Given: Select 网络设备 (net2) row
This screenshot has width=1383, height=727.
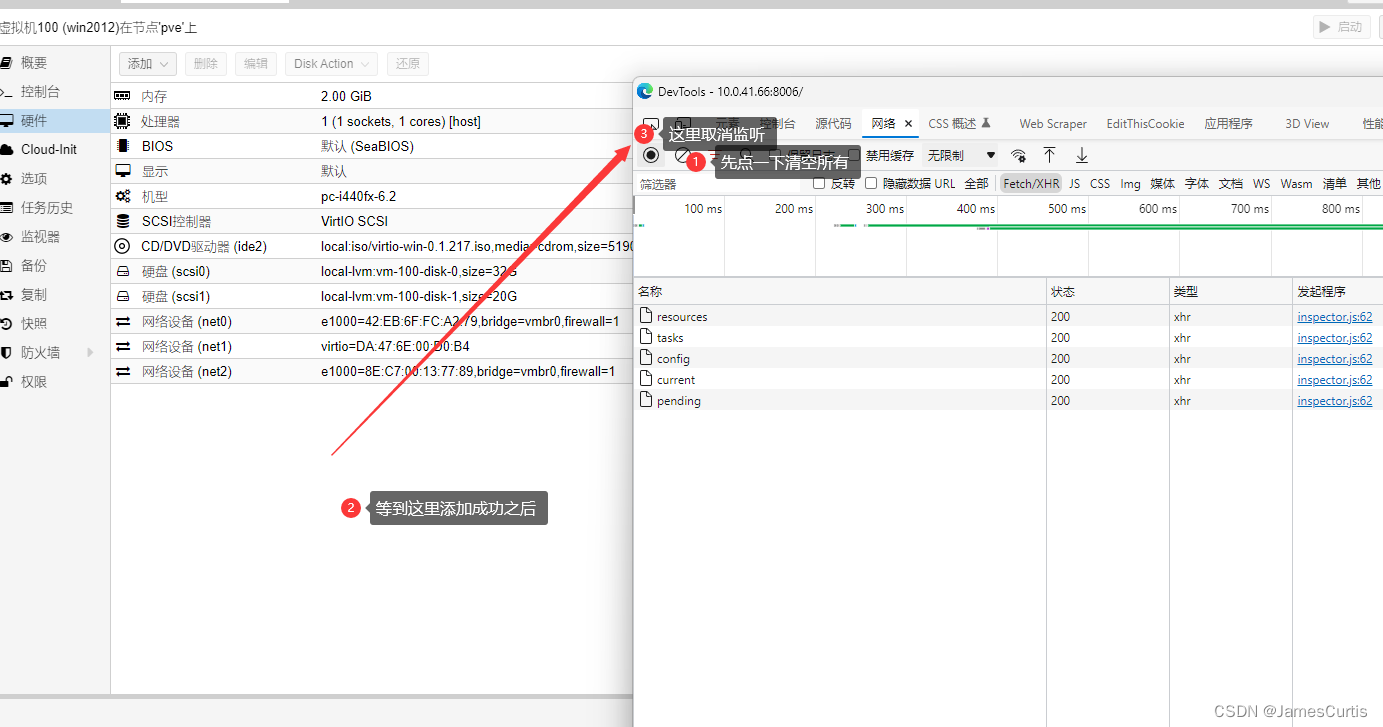Looking at the screenshot, I should pyautogui.click(x=372, y=371).
